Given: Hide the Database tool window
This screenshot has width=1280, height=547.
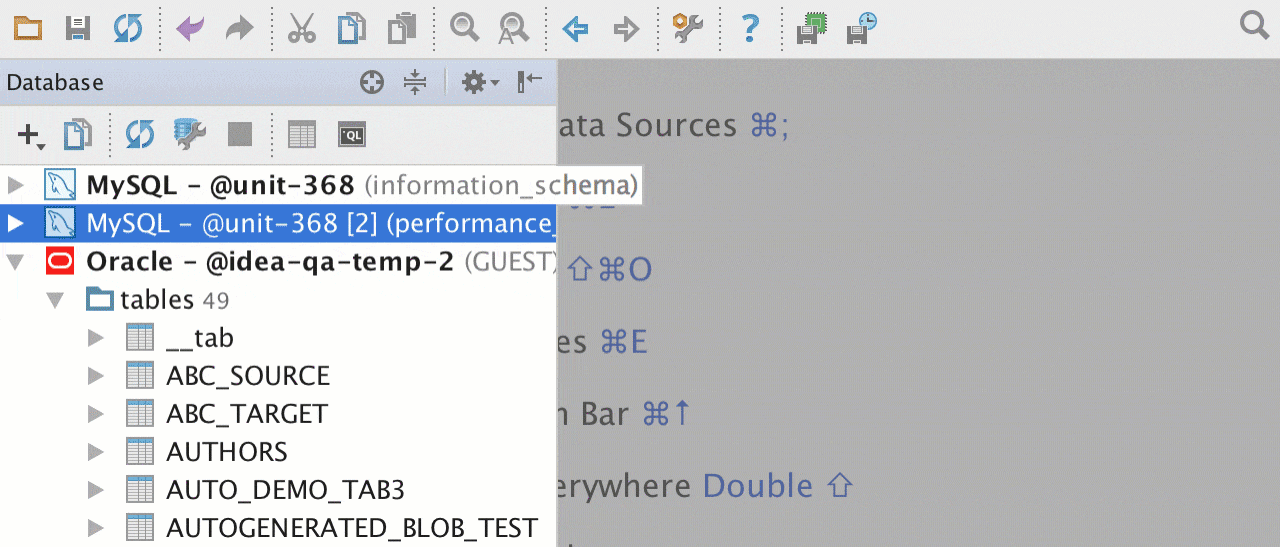Looking at the screenshot, I should [530, 83].
